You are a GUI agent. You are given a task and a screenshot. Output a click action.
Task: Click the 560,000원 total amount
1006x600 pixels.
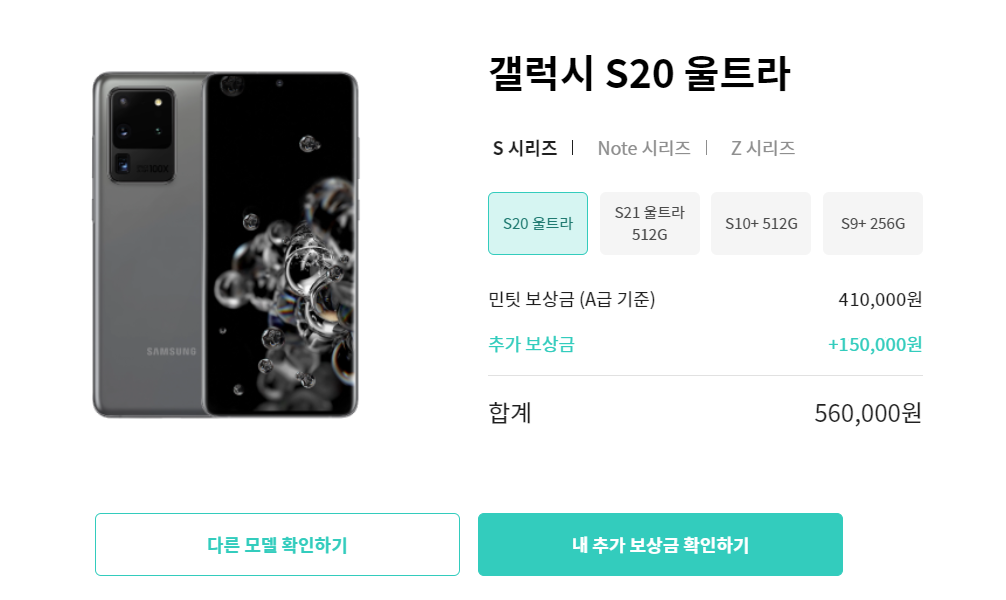click(868, 413)
